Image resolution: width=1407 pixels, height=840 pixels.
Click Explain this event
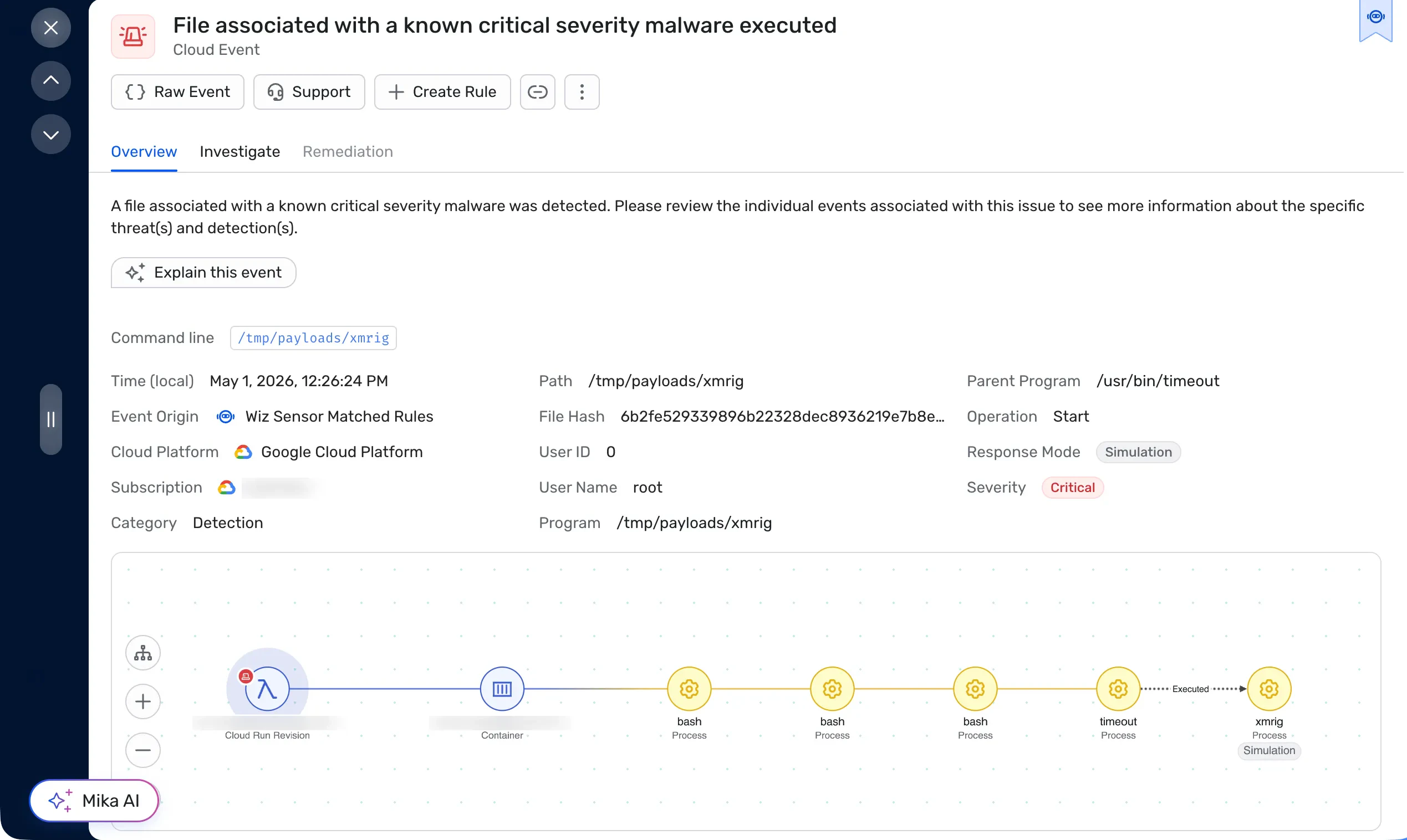click(203, 272)
